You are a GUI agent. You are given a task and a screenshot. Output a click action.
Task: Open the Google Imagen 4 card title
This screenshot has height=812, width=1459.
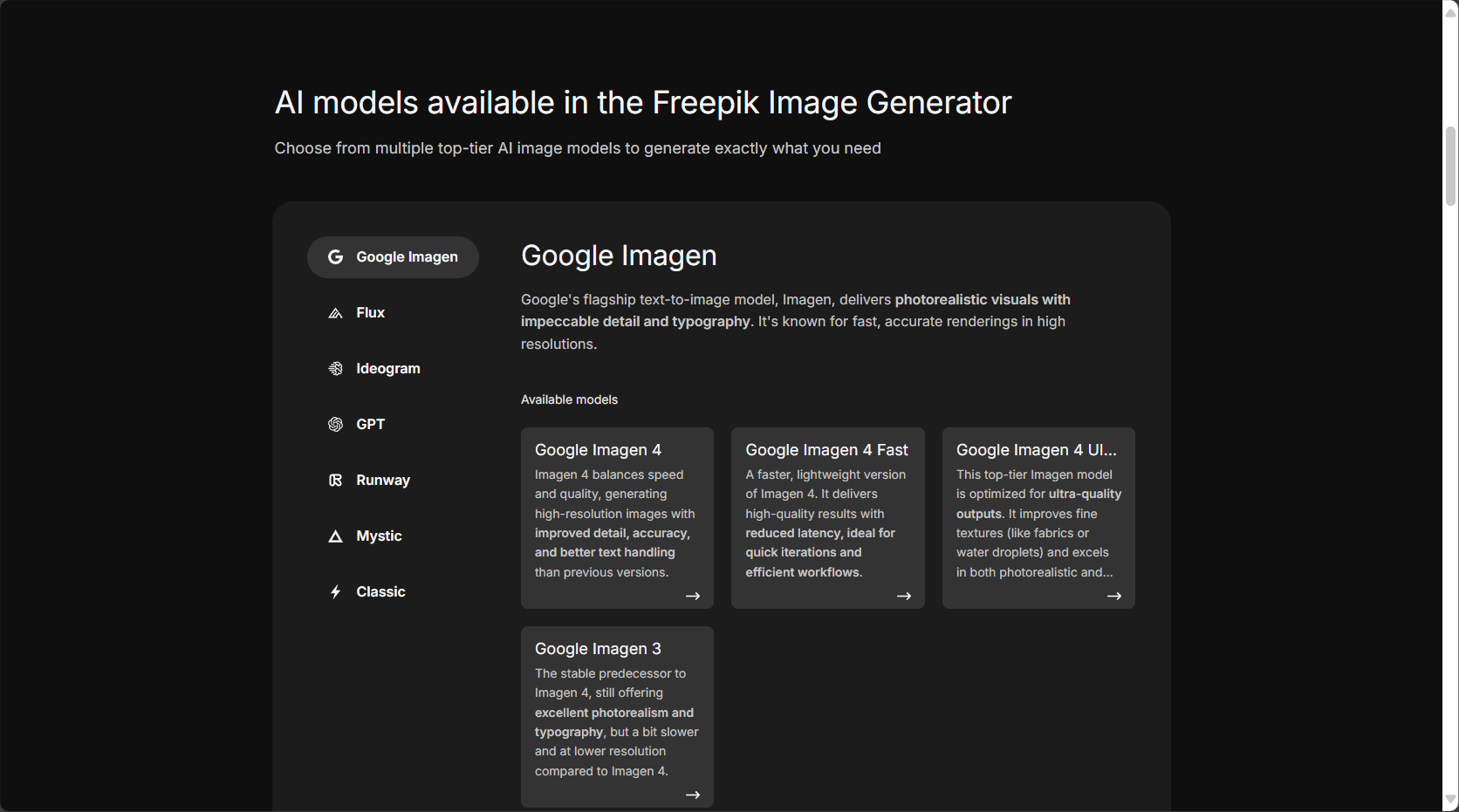(x=598, y=450)
